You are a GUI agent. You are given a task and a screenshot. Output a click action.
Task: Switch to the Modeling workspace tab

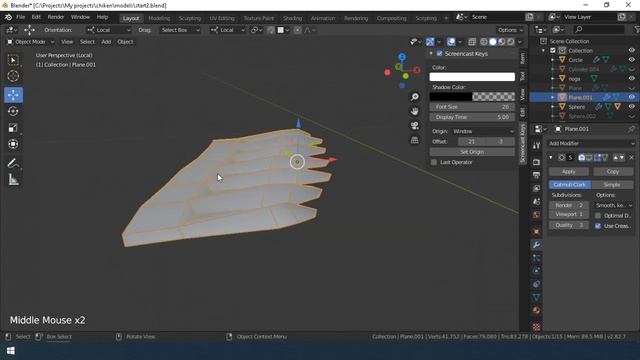pos(159,18)
